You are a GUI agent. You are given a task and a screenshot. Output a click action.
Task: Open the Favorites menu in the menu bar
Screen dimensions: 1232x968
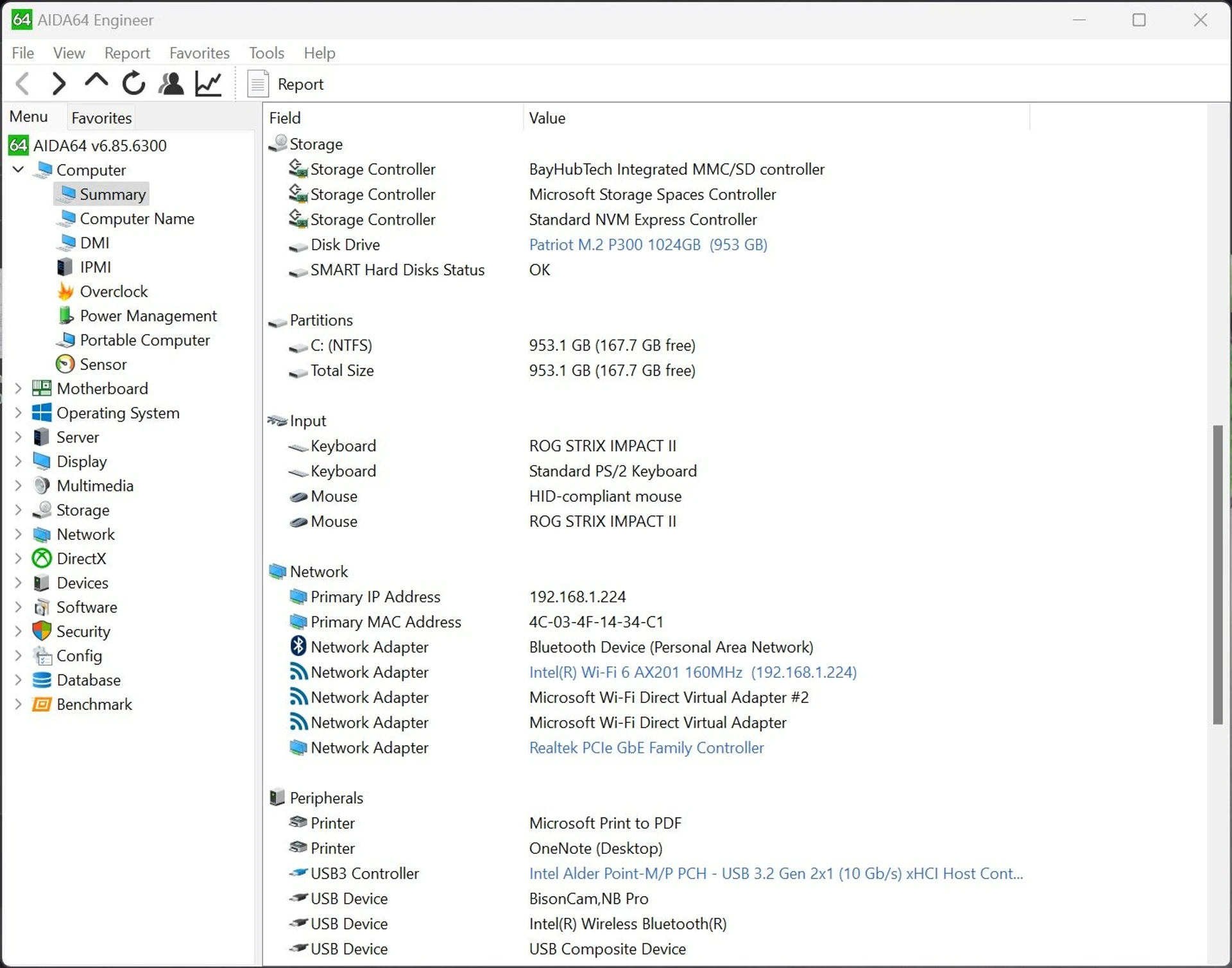click(199, 53)
